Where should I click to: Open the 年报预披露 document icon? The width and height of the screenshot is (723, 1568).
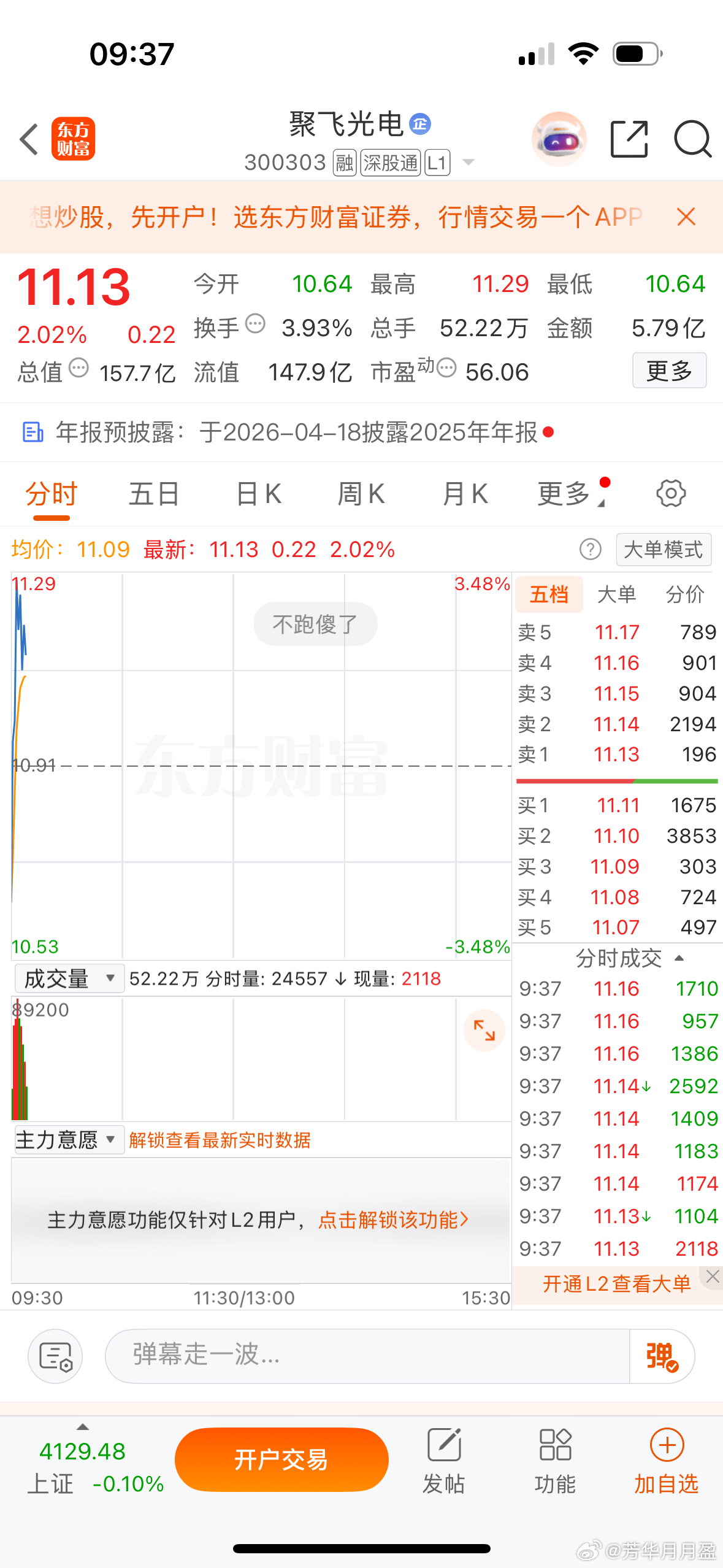(33, 432)
